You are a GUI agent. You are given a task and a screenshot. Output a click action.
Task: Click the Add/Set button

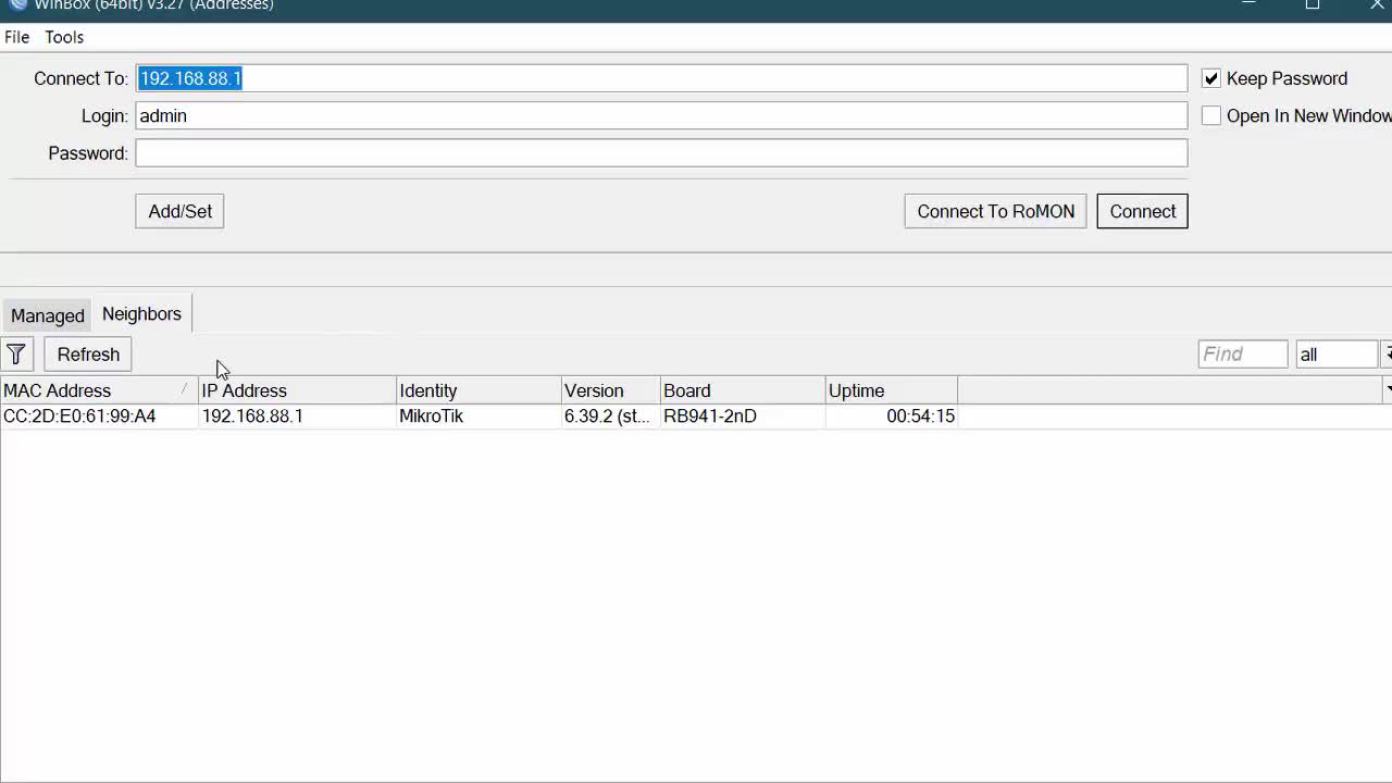click(x=180, y=211)
